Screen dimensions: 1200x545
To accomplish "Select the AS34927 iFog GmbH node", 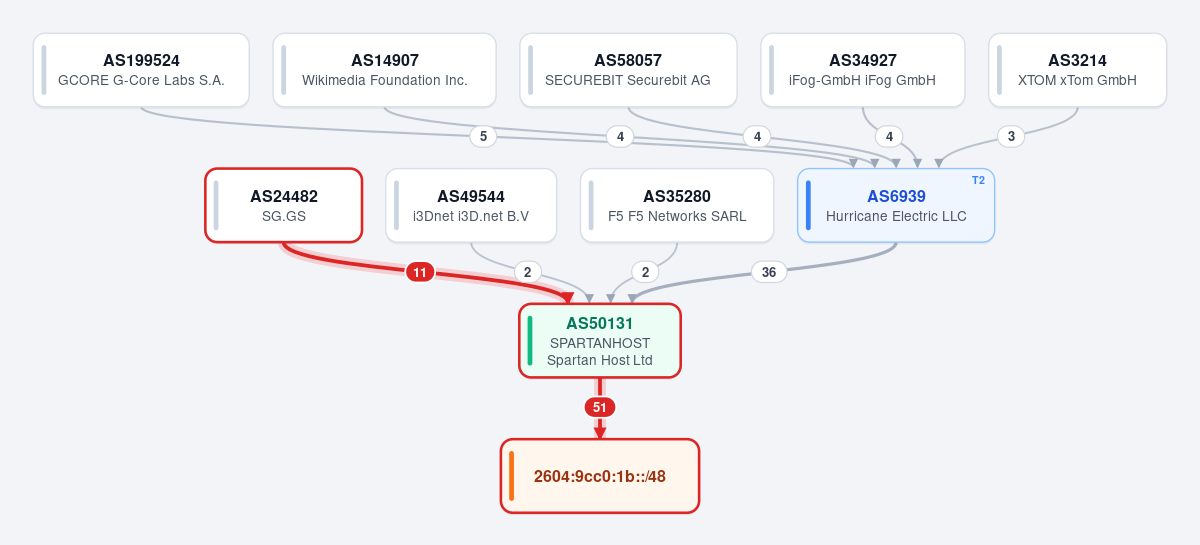I will (x=863, y=70).
